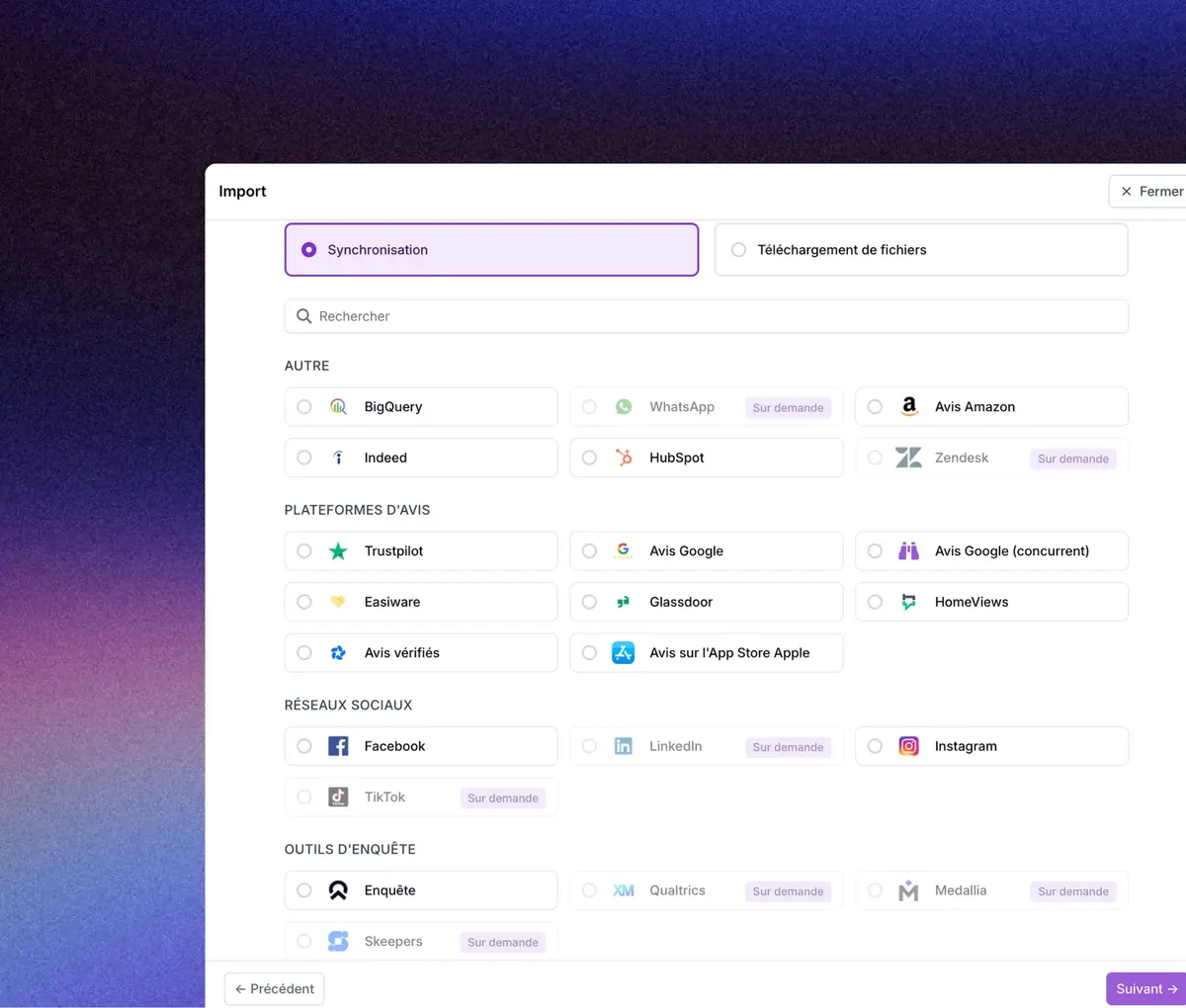This screenshot has width=1186, height=1008.
Task: Click the 'Sur demande' badge next to Skeepers
Action: tap(503, 942)
